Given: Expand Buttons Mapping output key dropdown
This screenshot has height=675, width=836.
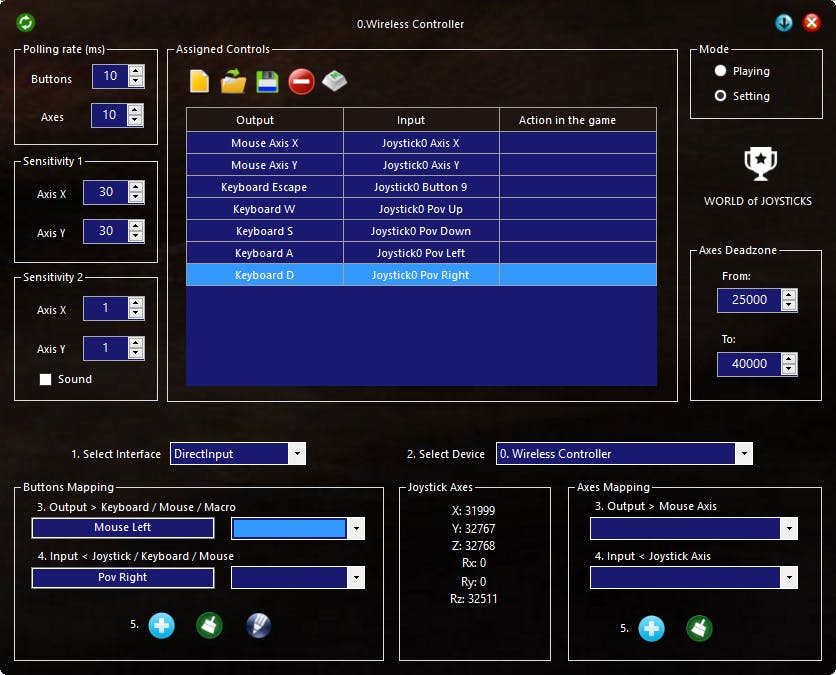Looking at the screenshot, I should [356, 528].
